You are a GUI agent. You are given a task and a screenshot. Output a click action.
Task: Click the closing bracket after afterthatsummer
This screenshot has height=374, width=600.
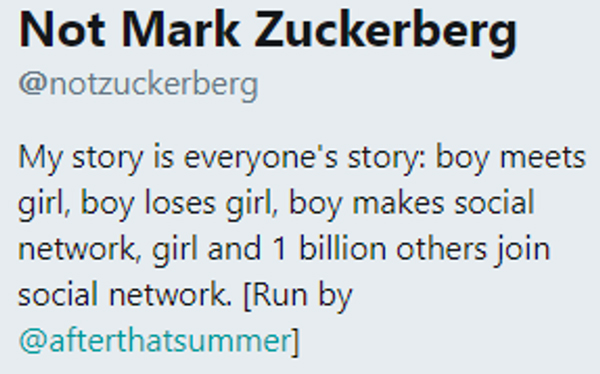[295, 341]
